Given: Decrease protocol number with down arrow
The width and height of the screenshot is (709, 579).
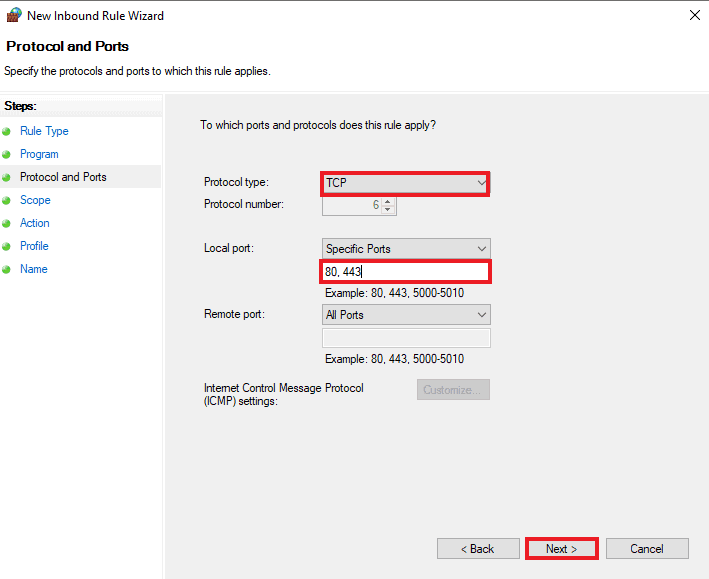Looking at the screenshot, I should (x=388, y=209).
